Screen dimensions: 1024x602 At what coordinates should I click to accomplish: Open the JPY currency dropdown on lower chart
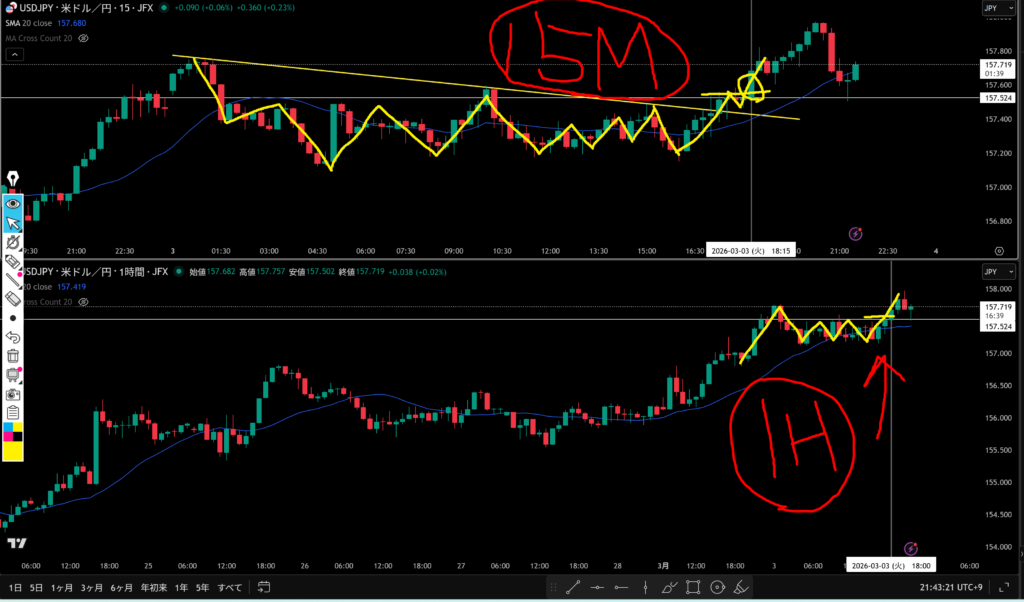pos(991,271)
